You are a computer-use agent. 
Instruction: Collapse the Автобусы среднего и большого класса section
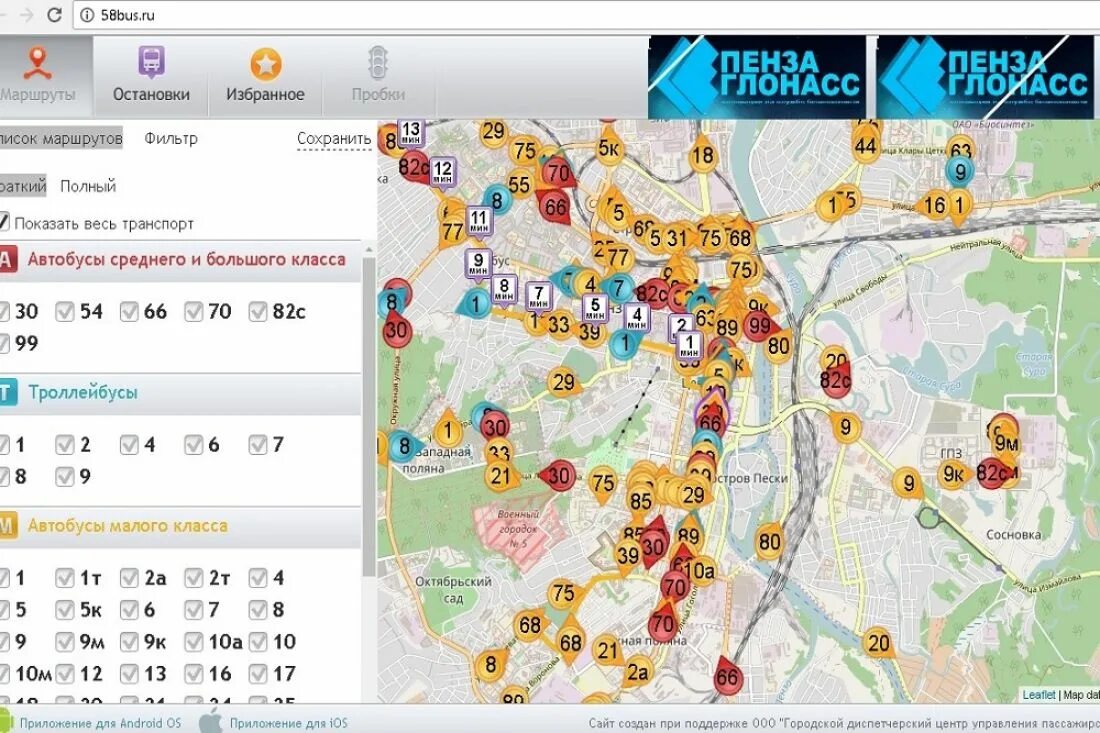pyautogui.click(x=180, y=260)
